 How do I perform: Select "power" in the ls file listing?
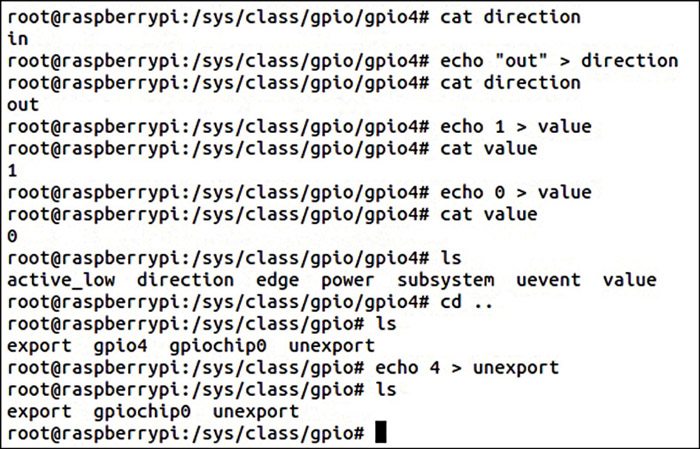pyautogui.click(x=348, y=280)
